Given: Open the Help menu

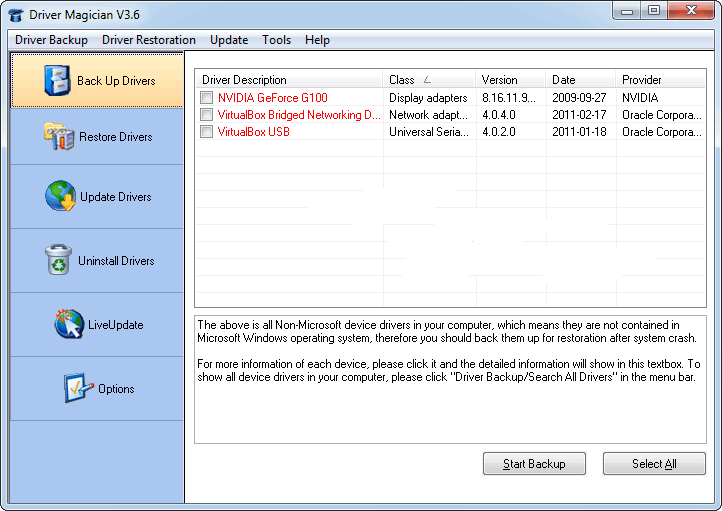Looking at the screenshot, I should pos(317,40).
